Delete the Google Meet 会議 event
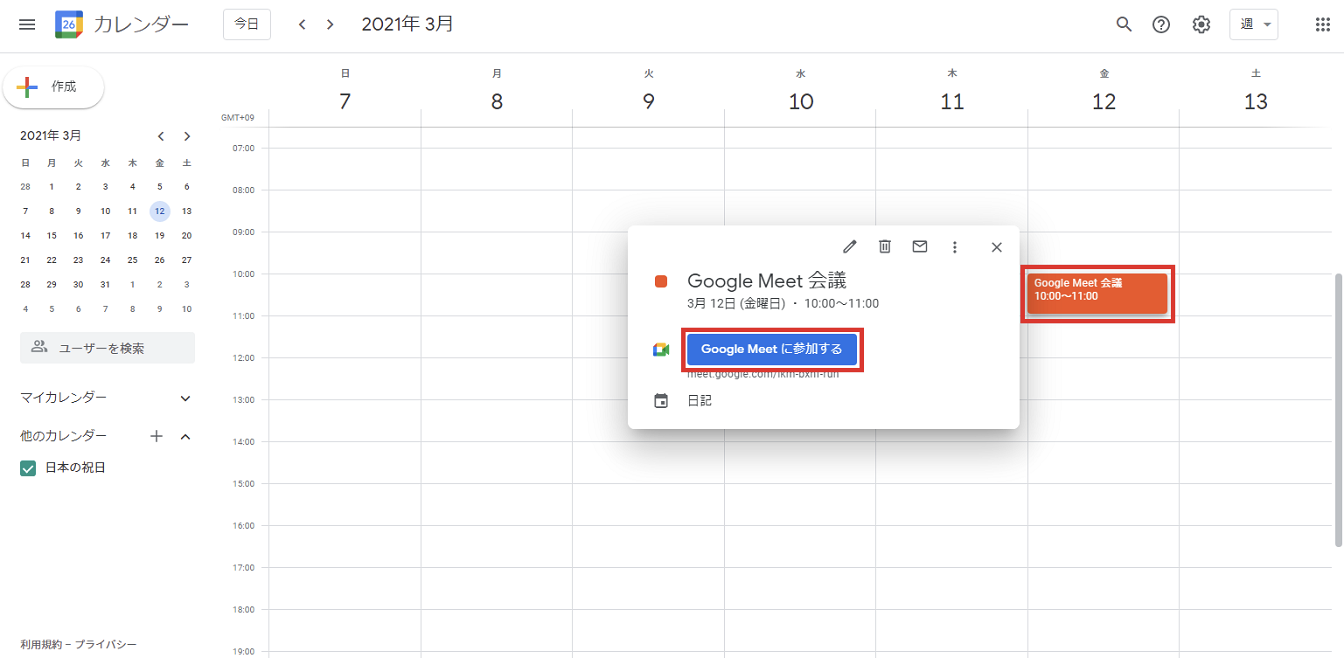The width and height of the screenshot is (1344, 658). [x=884, y=246]
